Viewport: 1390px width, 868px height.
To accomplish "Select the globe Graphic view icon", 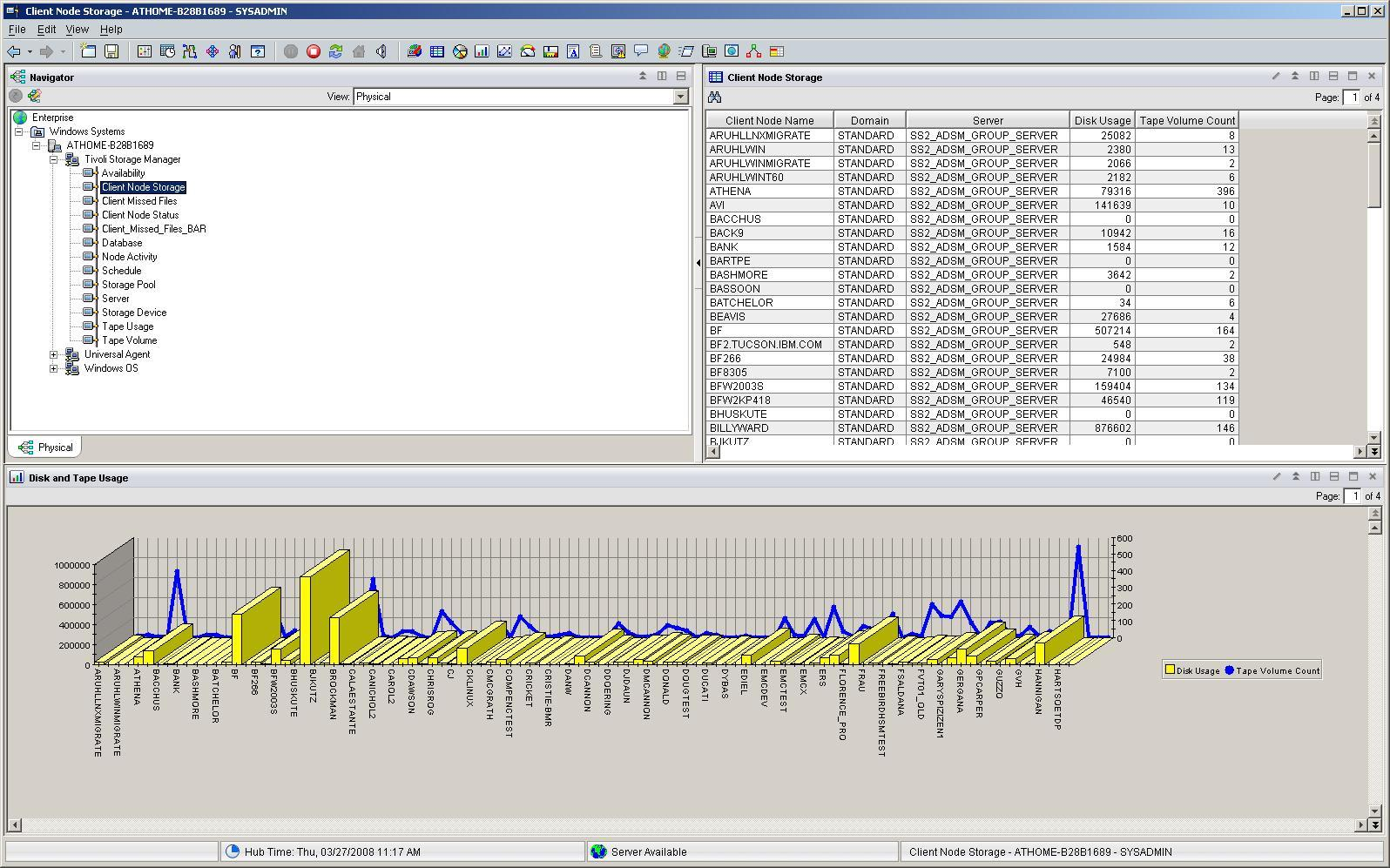I will tap(664, 51).
